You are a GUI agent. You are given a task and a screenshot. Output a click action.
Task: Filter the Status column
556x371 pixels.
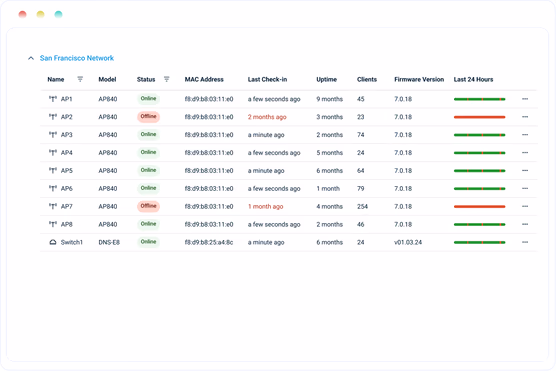[x=167, y=79]
